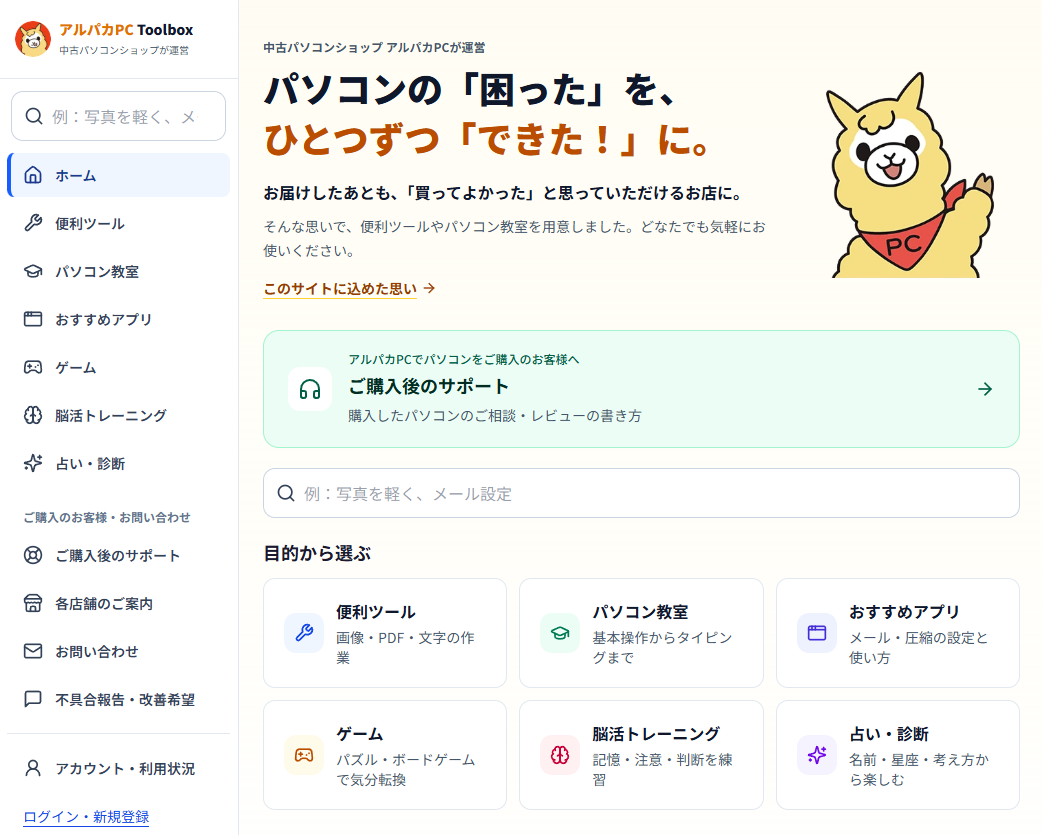Viewport: 1042px width, 835px height.
Task: Click text パズル・ボードゲームで気分転換
Action: (x=405, y=770)
